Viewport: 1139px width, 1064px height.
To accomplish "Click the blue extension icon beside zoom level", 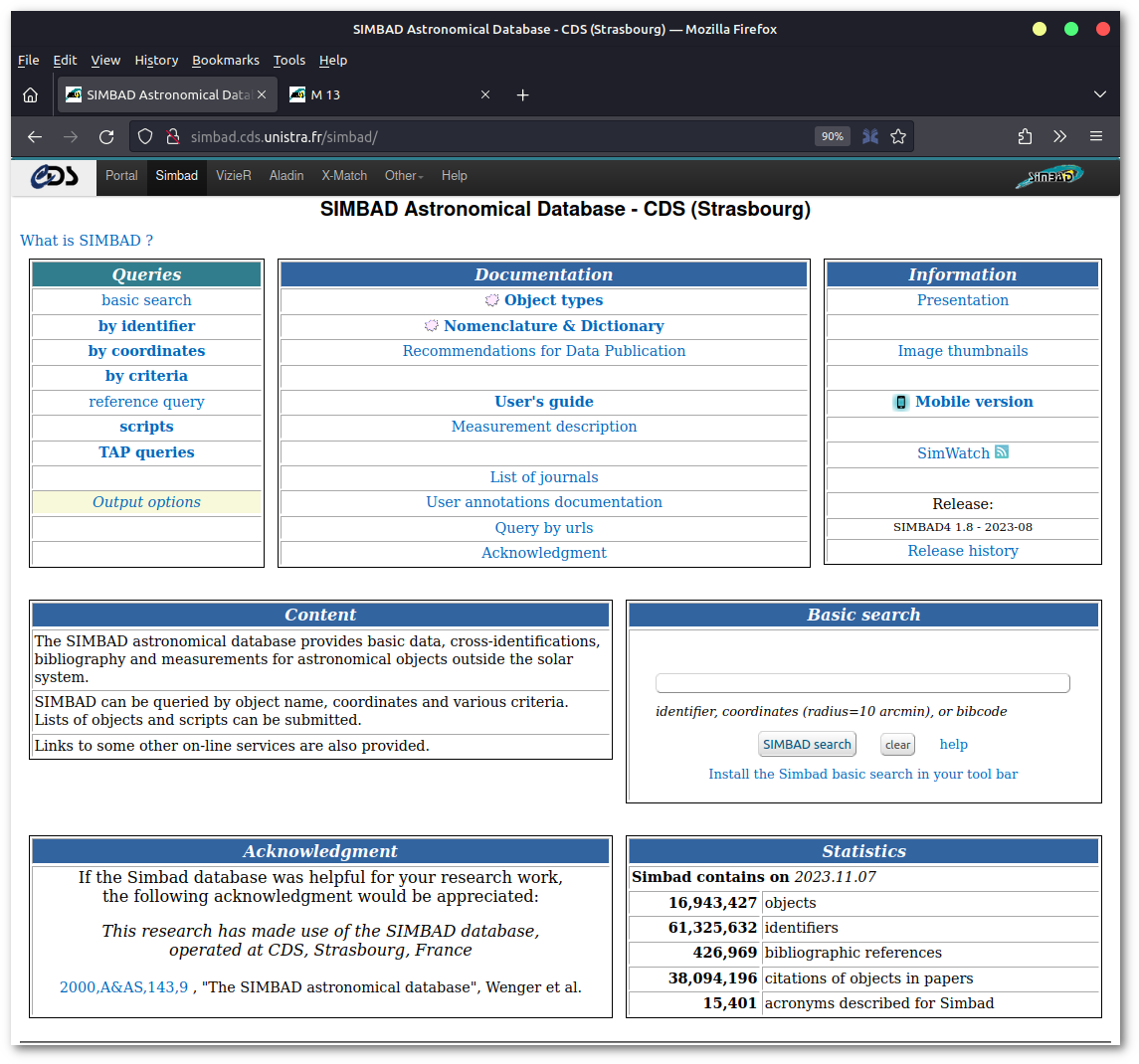I will point(870,136).
